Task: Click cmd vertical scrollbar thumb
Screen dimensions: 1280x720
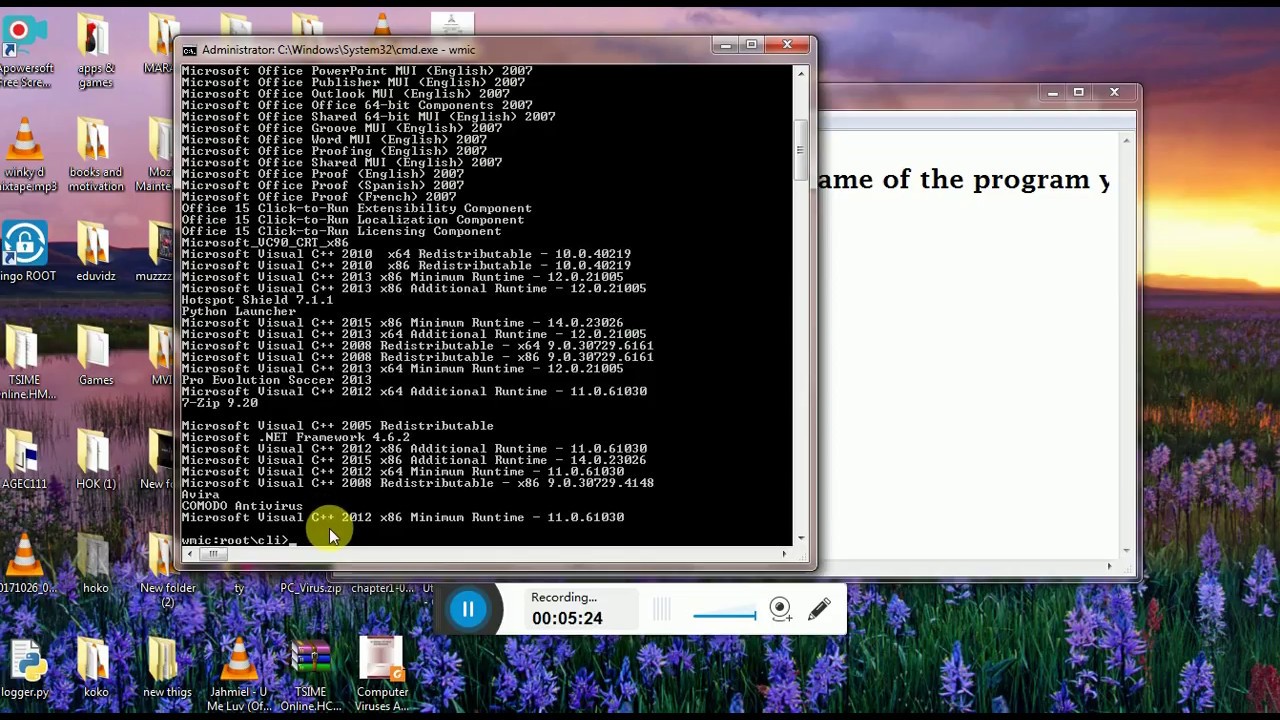Action: tap(800, 150)
